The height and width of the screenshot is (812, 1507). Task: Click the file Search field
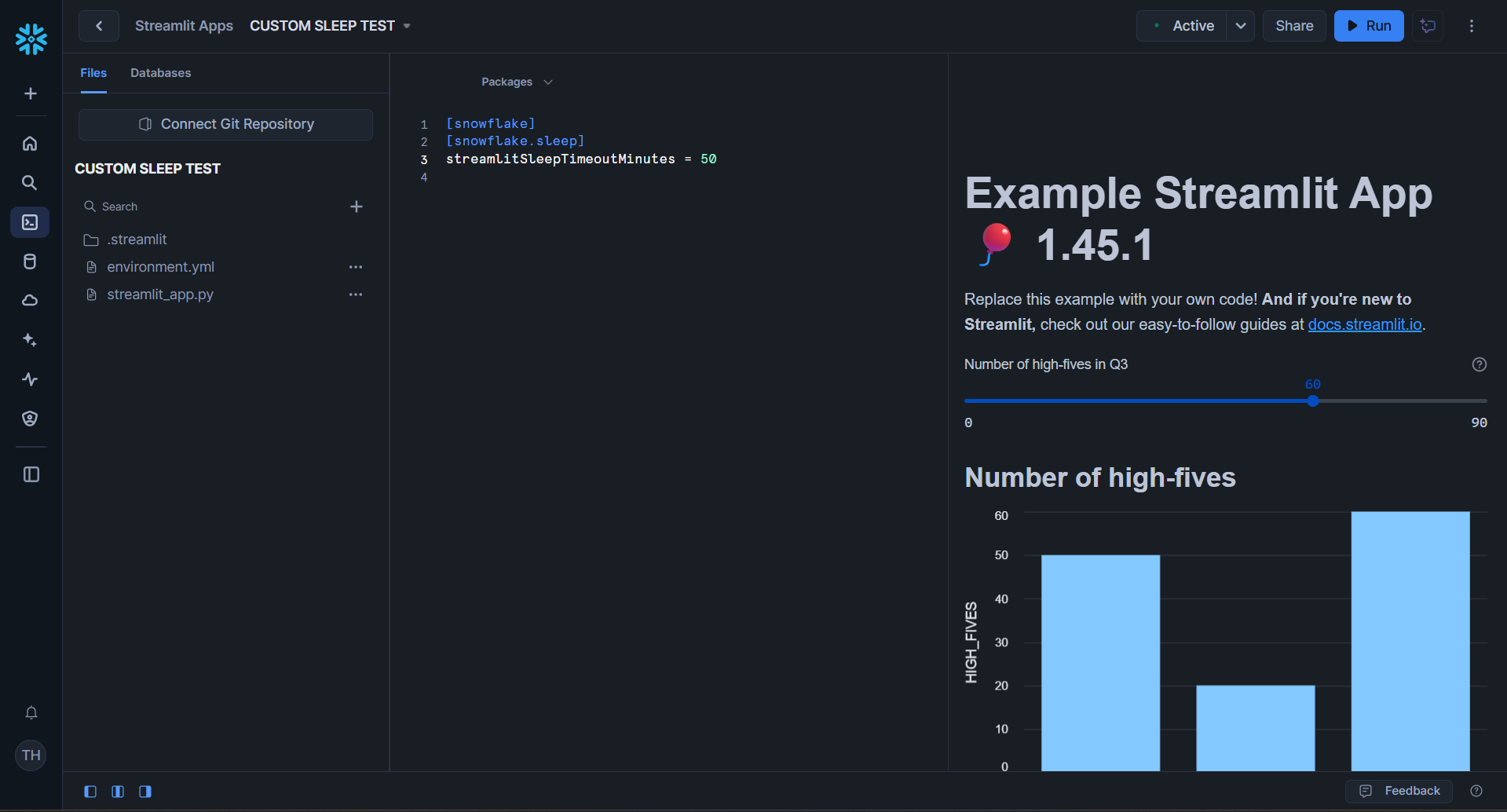point(212,207)
